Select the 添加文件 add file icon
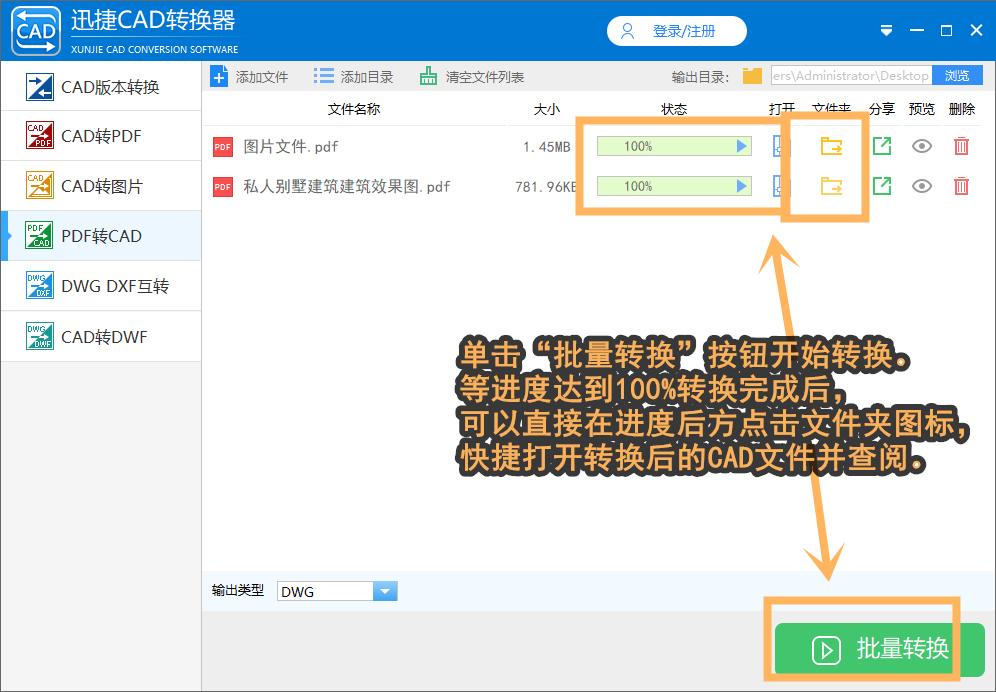The image size is (996, 692). tap(219, 75)
